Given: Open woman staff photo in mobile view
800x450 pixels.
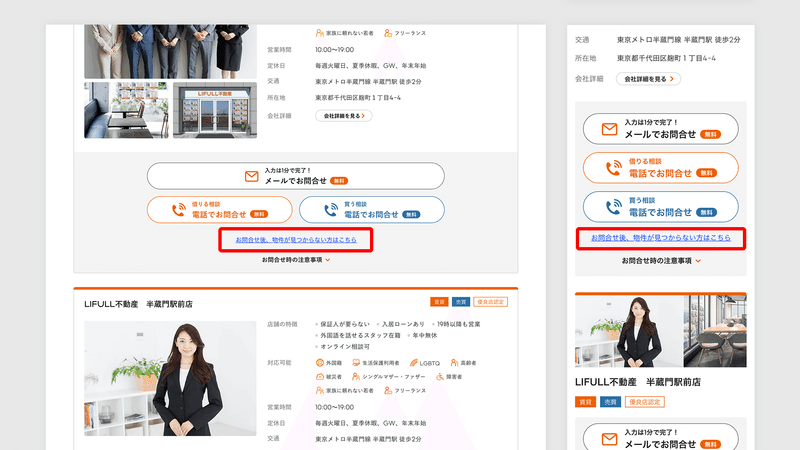Looking at the screenshot, I should coord(629,331).
